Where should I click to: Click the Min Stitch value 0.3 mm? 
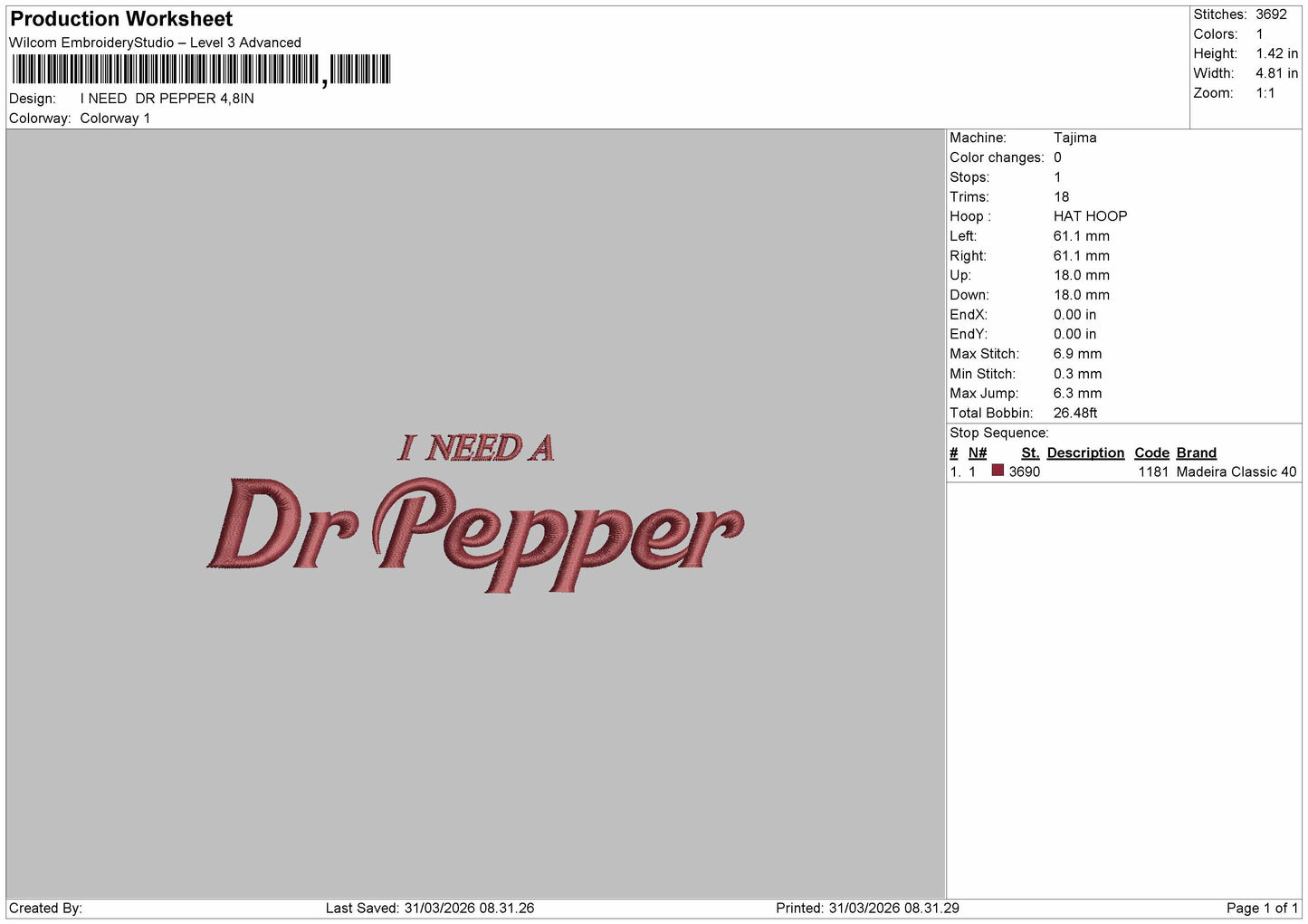click(1077, 374)
